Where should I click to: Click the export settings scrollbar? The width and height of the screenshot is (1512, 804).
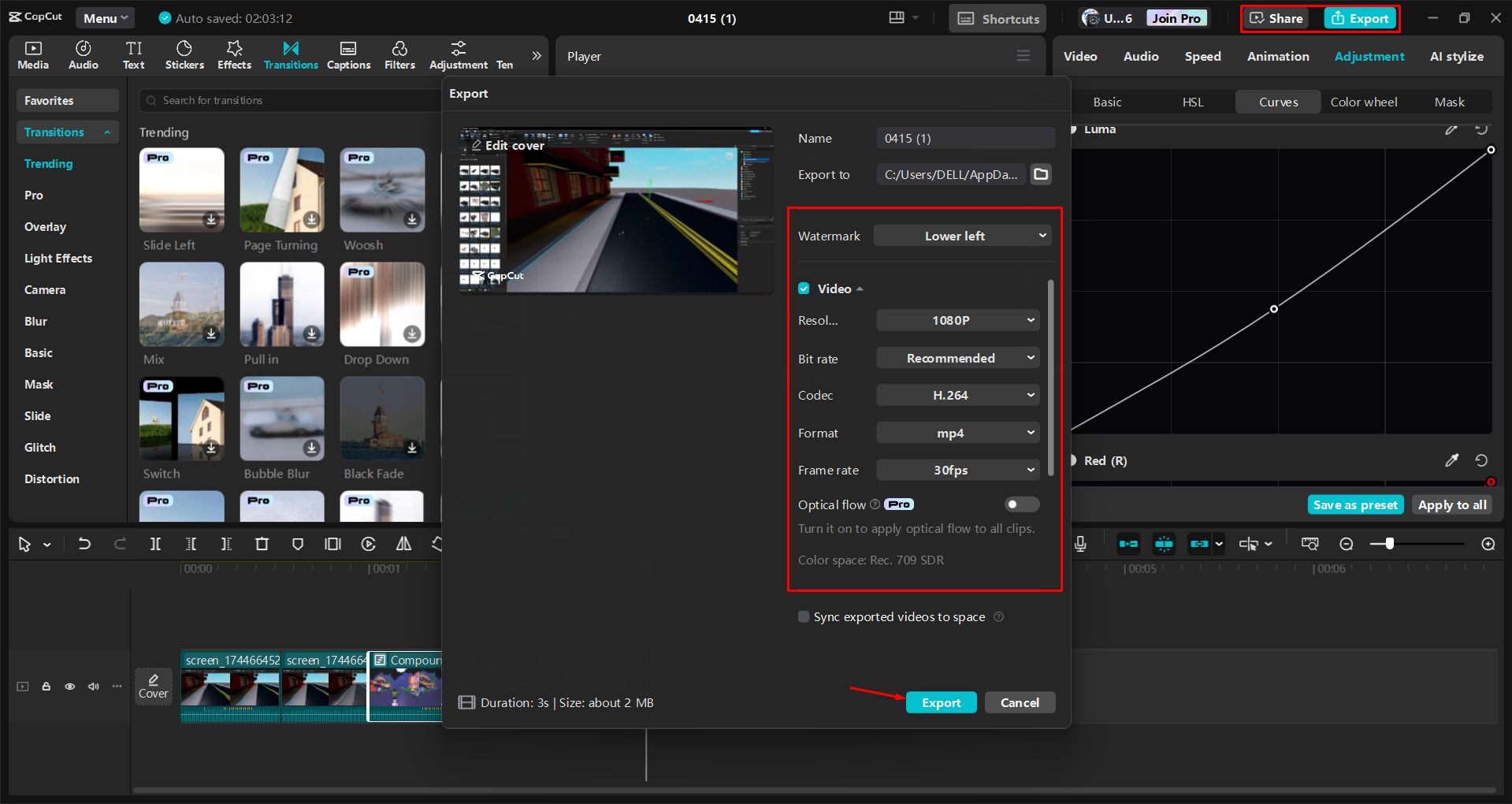click(1051, 378)
